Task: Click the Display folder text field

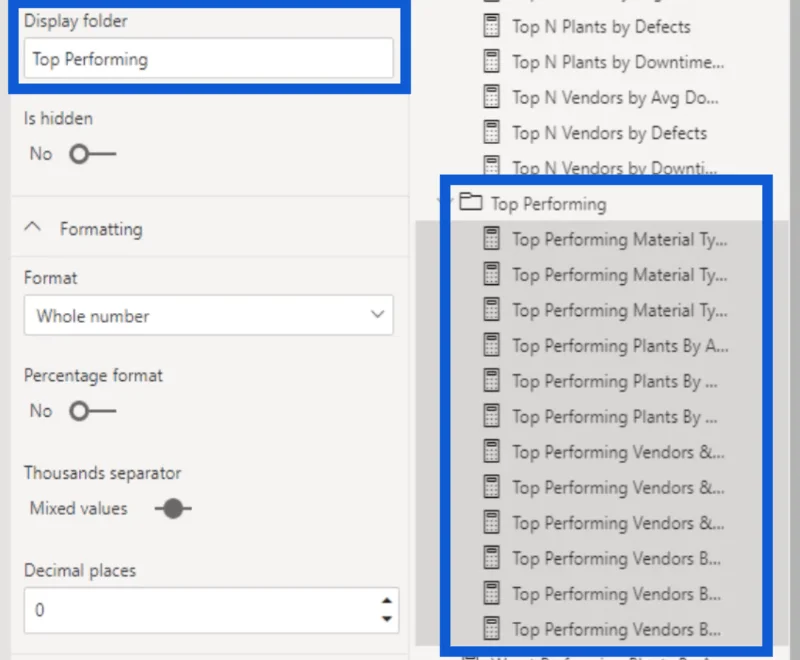Action: tap(208, 59)
